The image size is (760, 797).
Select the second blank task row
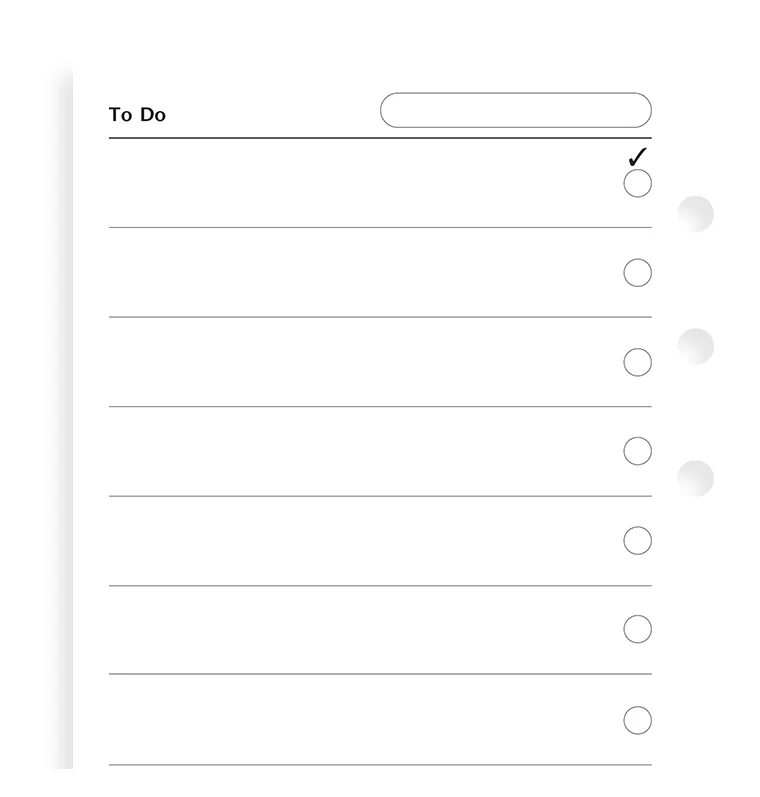(360, 273)
